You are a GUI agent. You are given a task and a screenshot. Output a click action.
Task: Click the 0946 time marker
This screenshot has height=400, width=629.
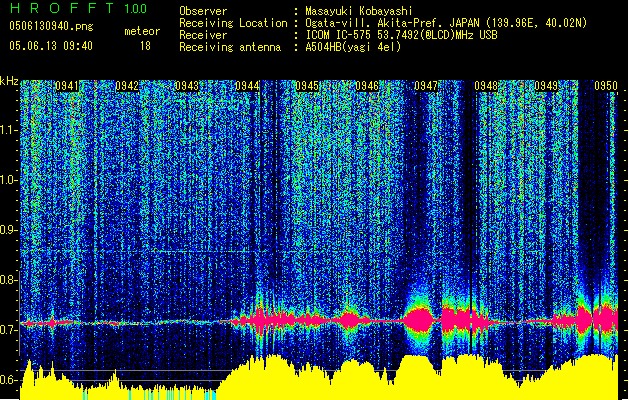tap(367, 86)
